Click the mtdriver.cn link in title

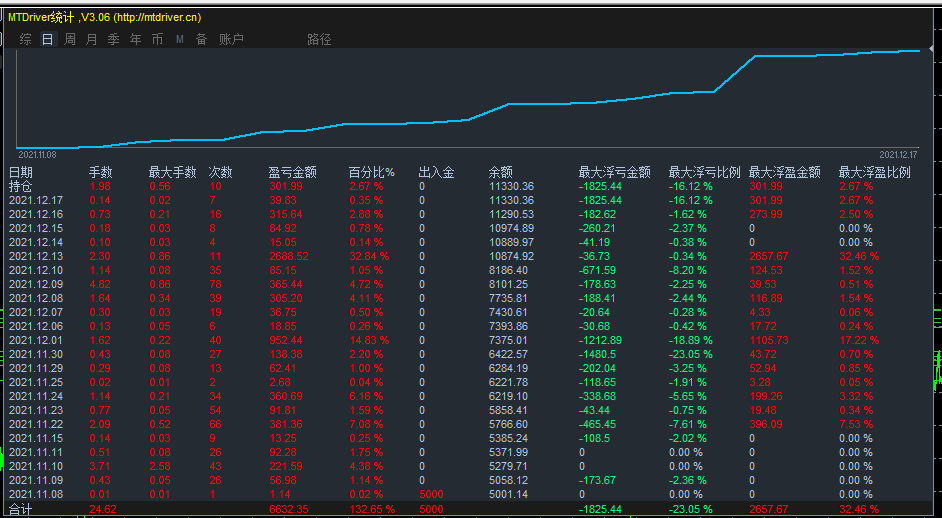tap(157, 17)
